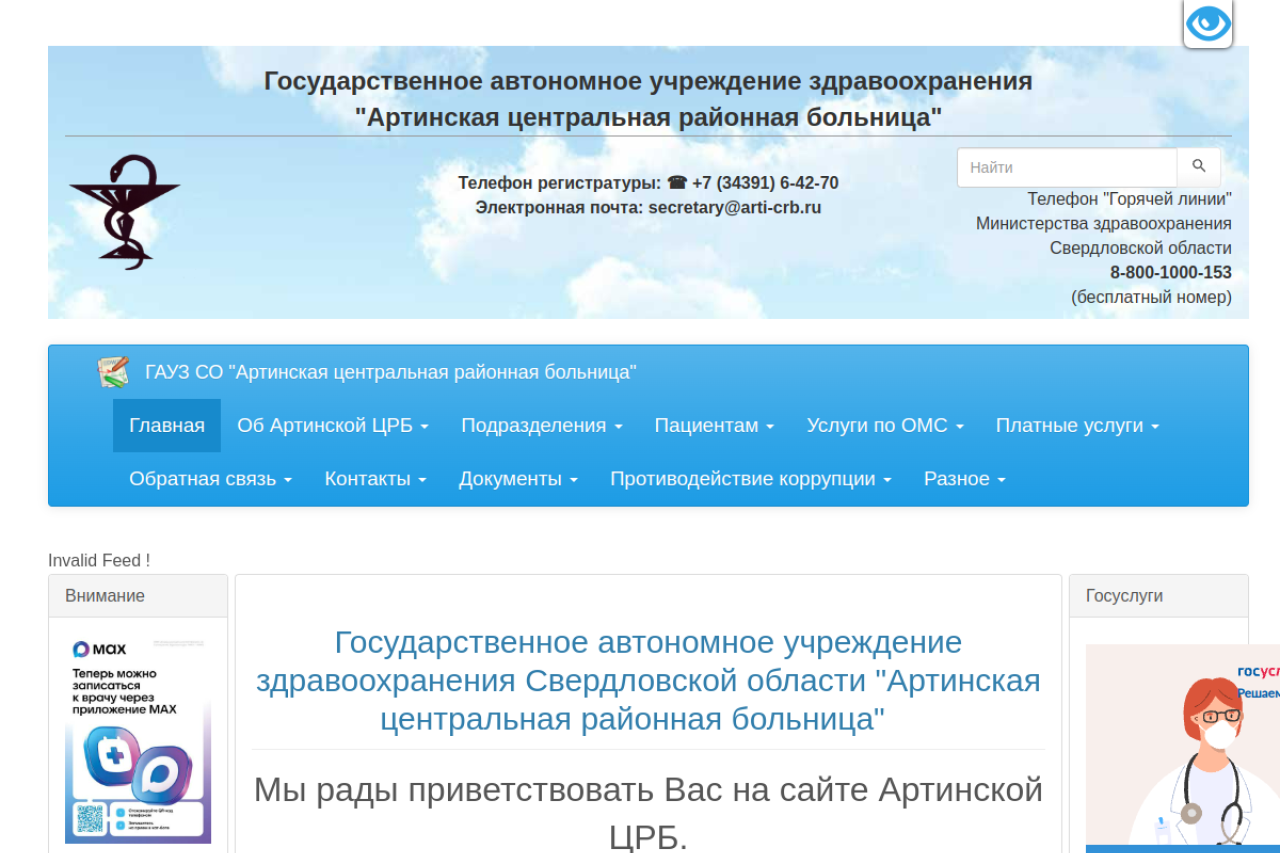Screen dimensions: 1280x853
Task: Expand the 'Документы' menu
Action: click(x=518, y=479)
